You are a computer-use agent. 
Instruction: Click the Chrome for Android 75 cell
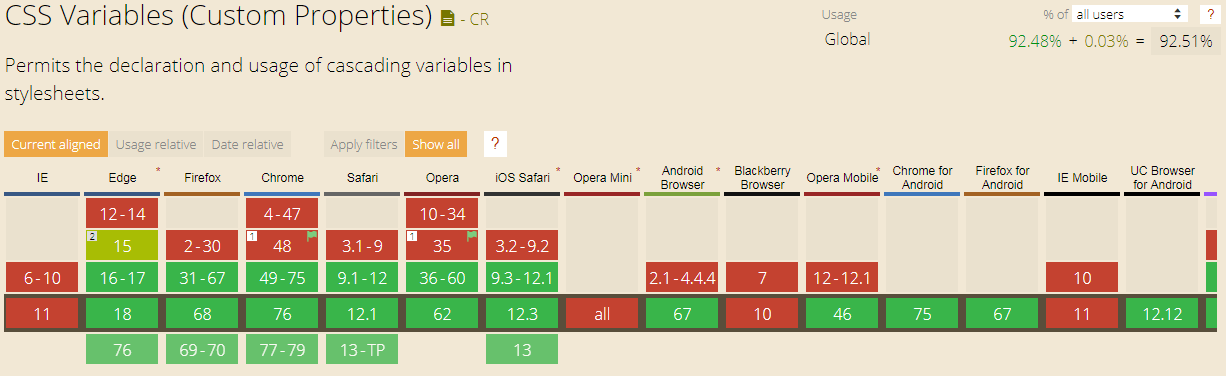point(922,314)
